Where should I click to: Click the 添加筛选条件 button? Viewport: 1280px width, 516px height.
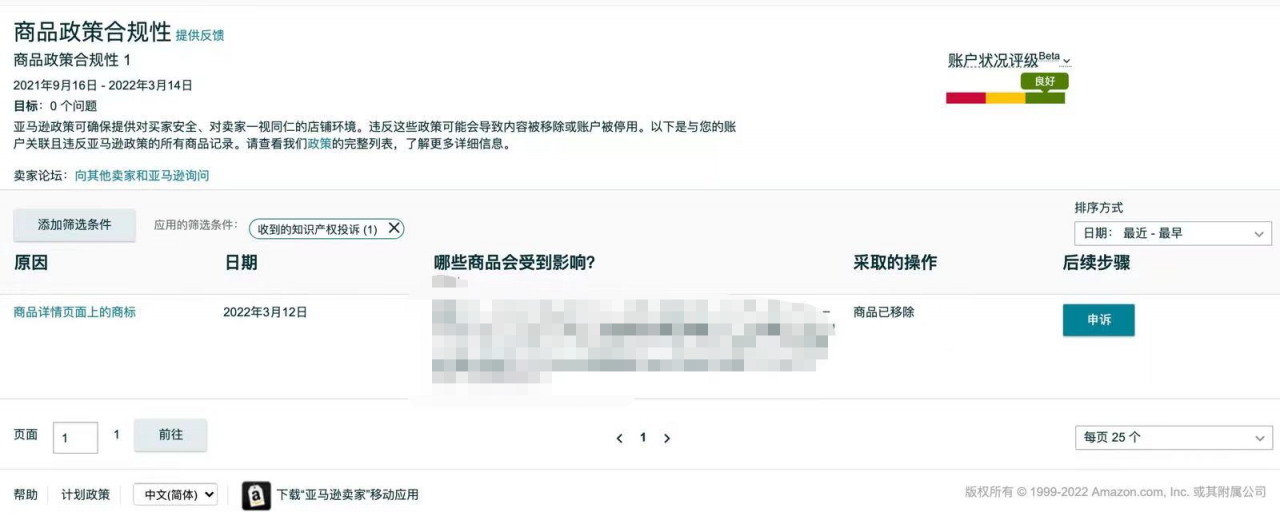[74, 225]
